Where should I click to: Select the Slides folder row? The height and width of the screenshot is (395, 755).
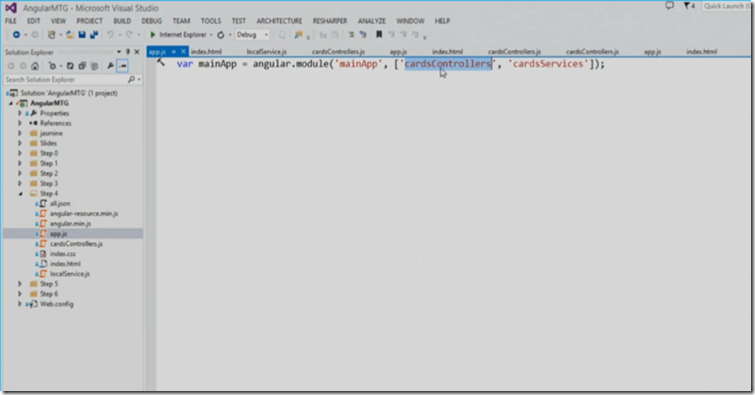pos(48,144)
